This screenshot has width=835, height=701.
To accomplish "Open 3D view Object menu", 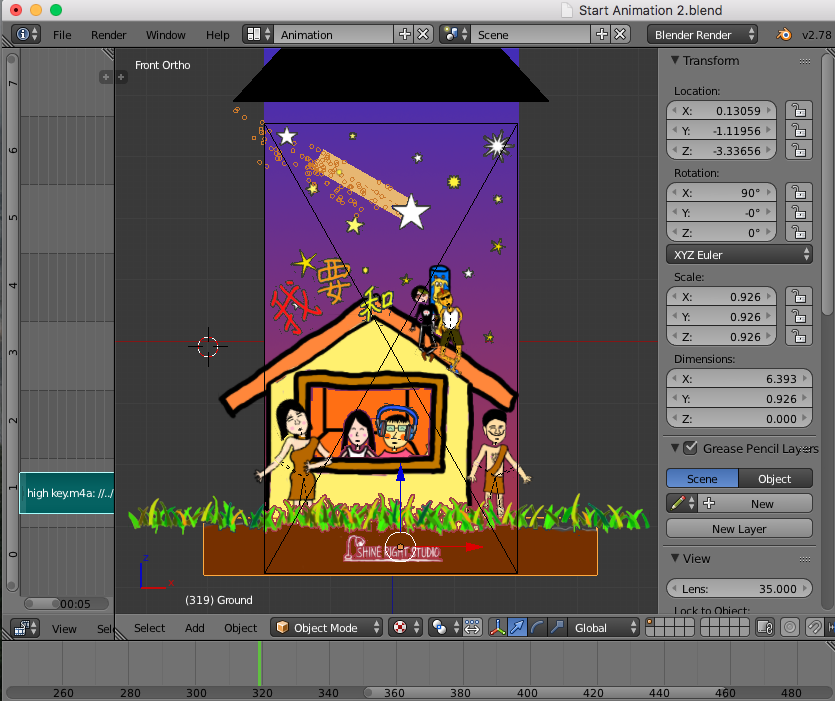I will (240, 627).
